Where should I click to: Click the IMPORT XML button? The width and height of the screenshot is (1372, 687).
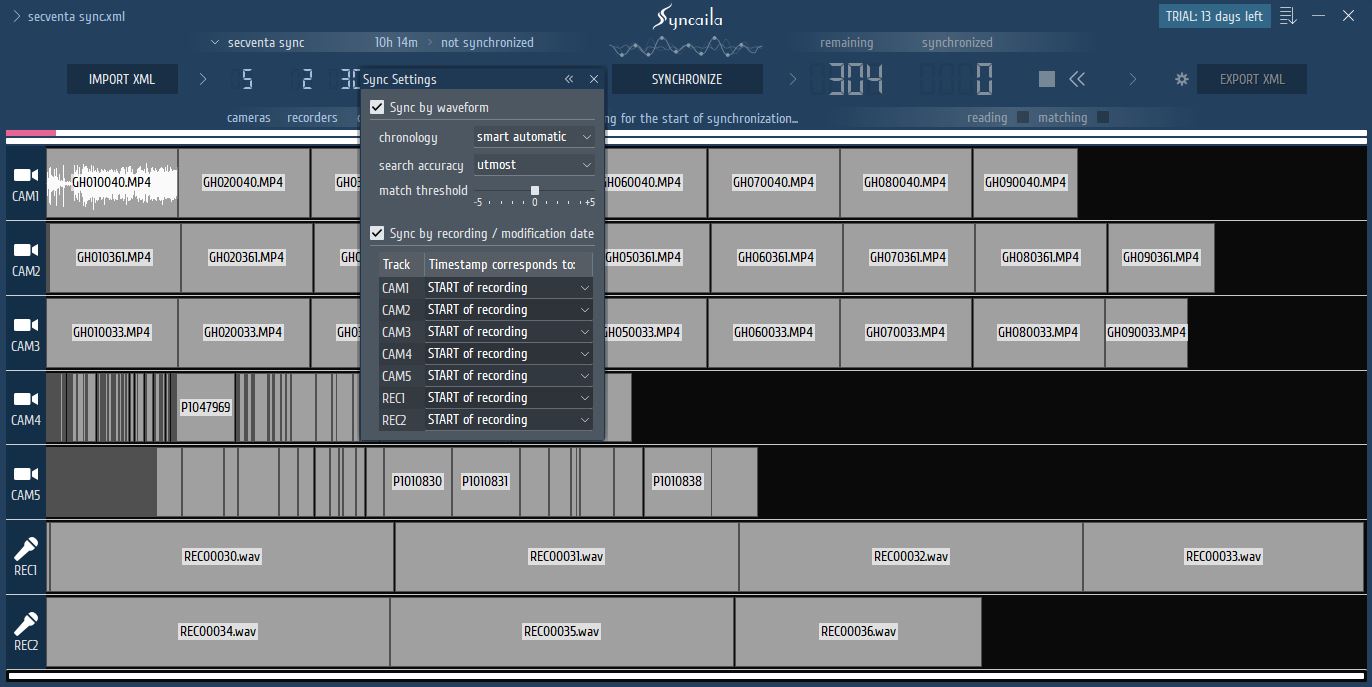pyautogui.click(x=122, y=79)
